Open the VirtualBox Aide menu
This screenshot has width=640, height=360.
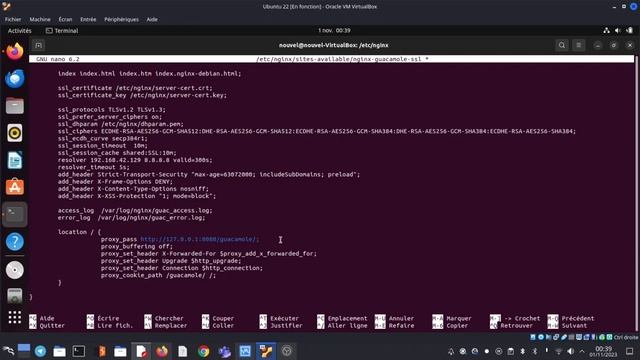coord(152,19)
